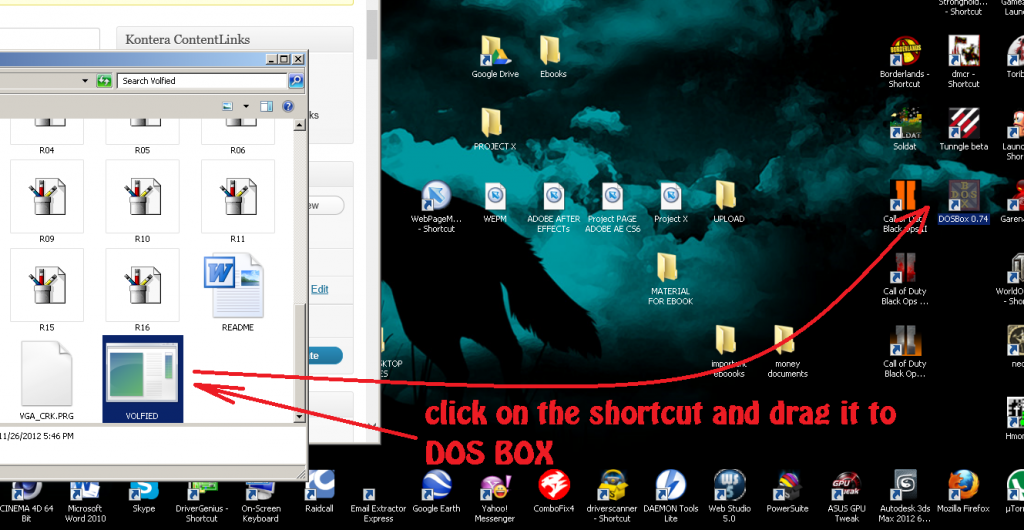Select the dmcr shortcut icon
The image size is (1024, 530).
[x=963, y=61]
